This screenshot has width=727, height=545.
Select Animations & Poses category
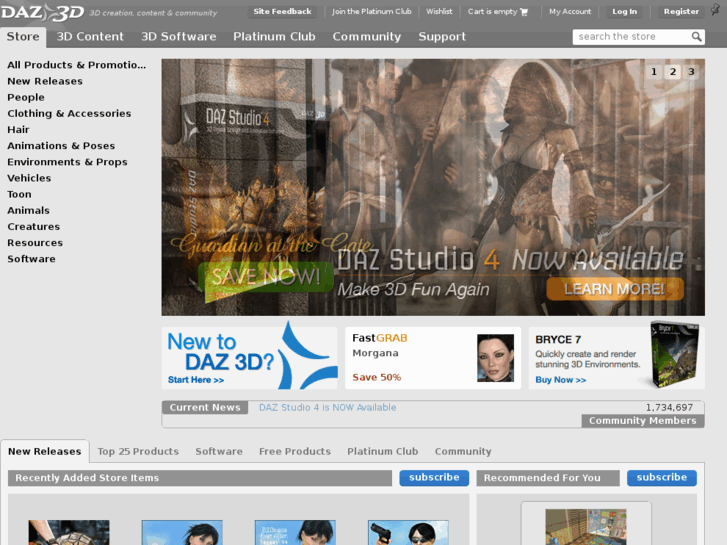(x=61, y=146)
